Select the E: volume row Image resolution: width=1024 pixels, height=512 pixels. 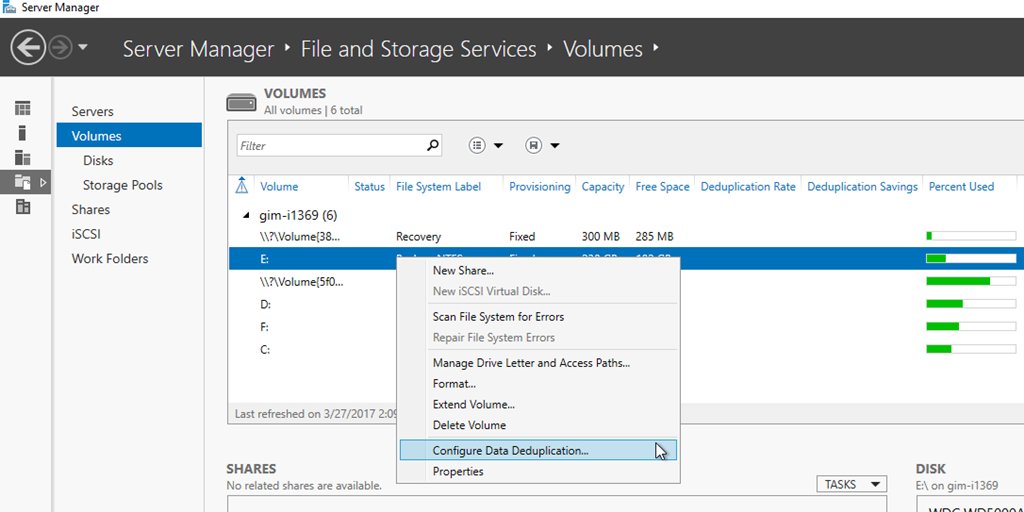pos(626,259)
